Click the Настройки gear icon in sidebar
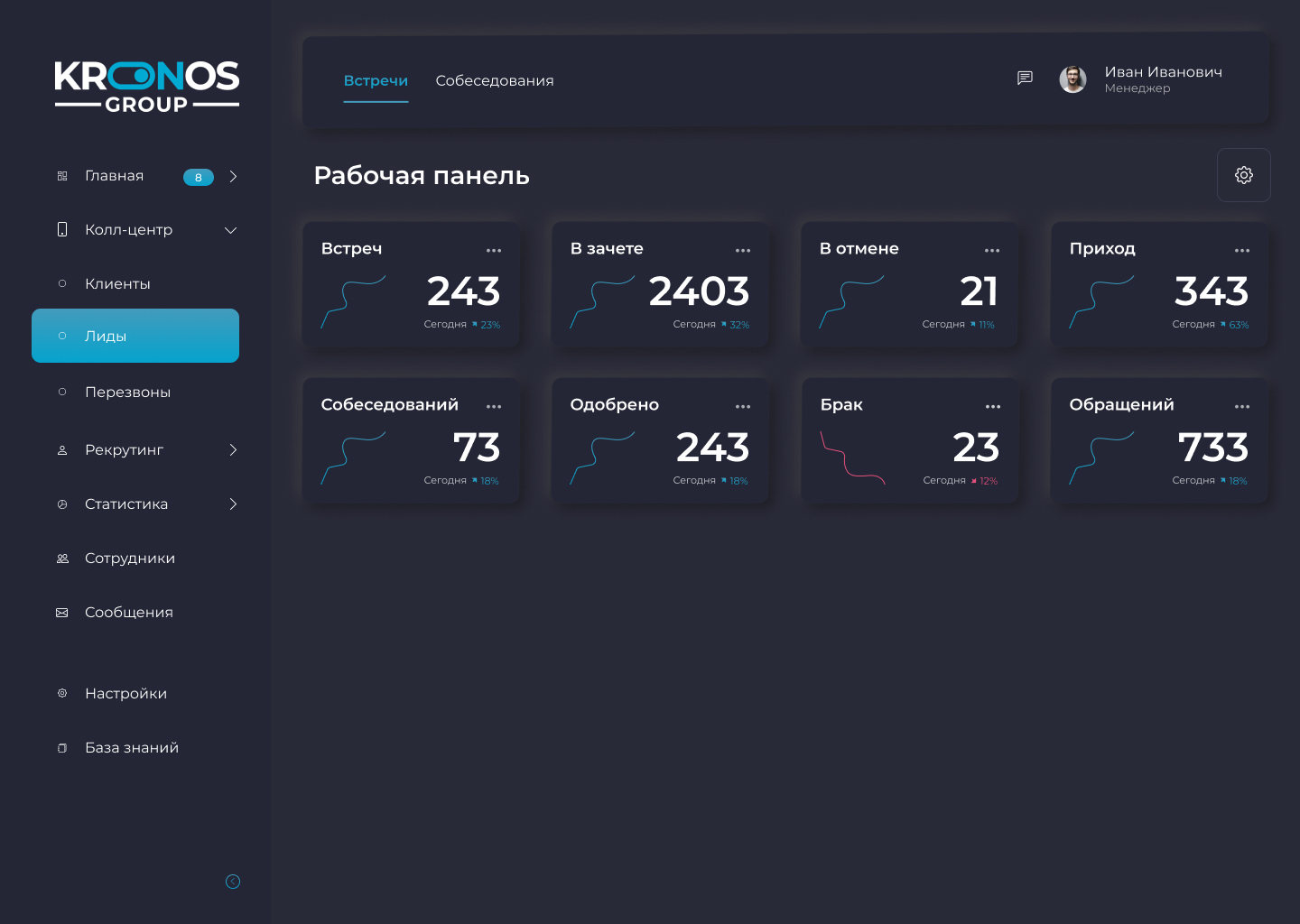 [62, 694]
